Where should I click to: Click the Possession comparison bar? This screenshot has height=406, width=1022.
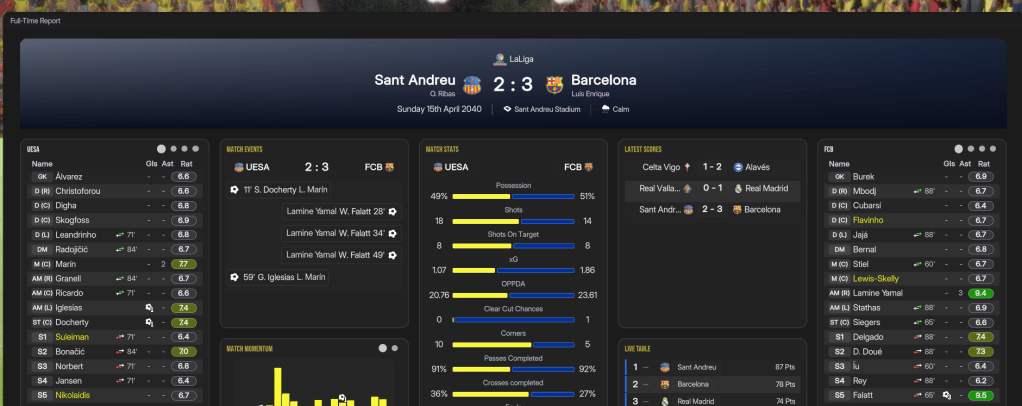tap(513, 196)
